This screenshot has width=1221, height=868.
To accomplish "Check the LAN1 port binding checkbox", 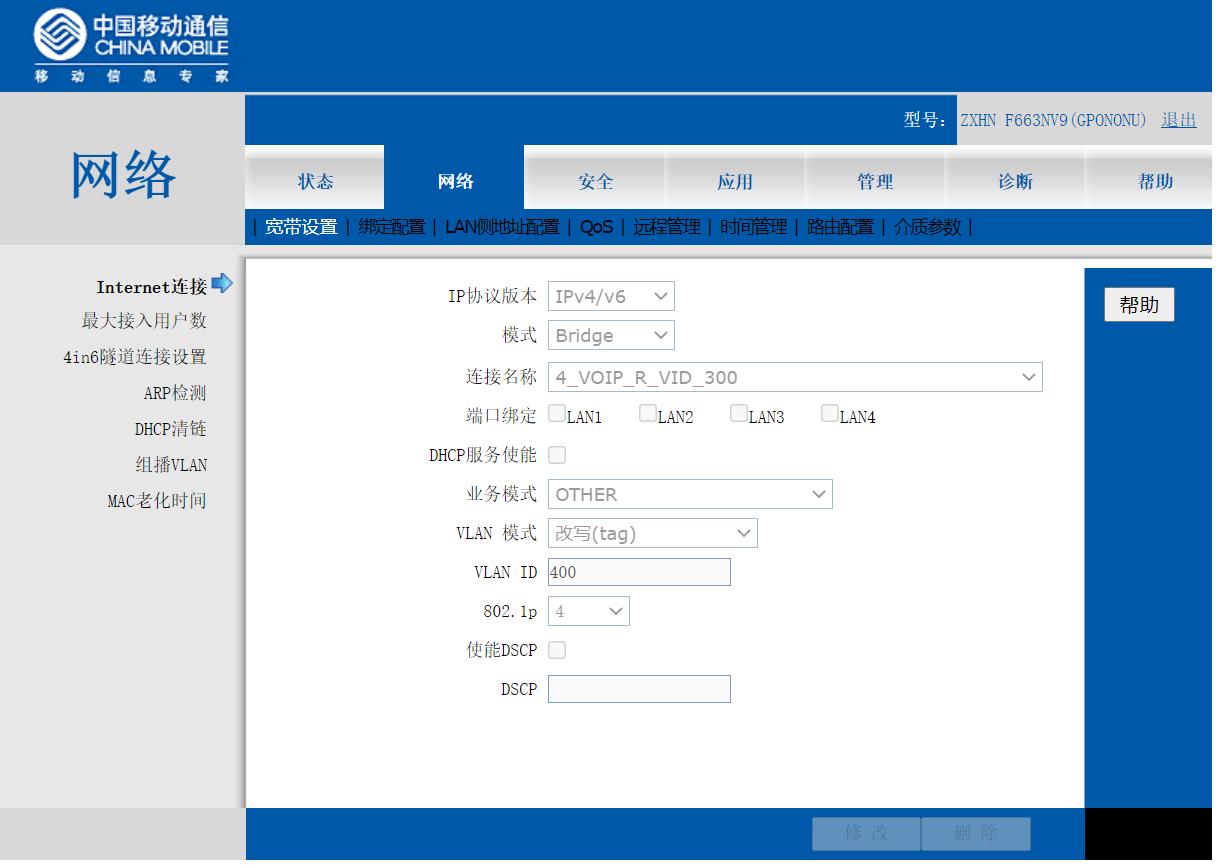I will 558,413.
